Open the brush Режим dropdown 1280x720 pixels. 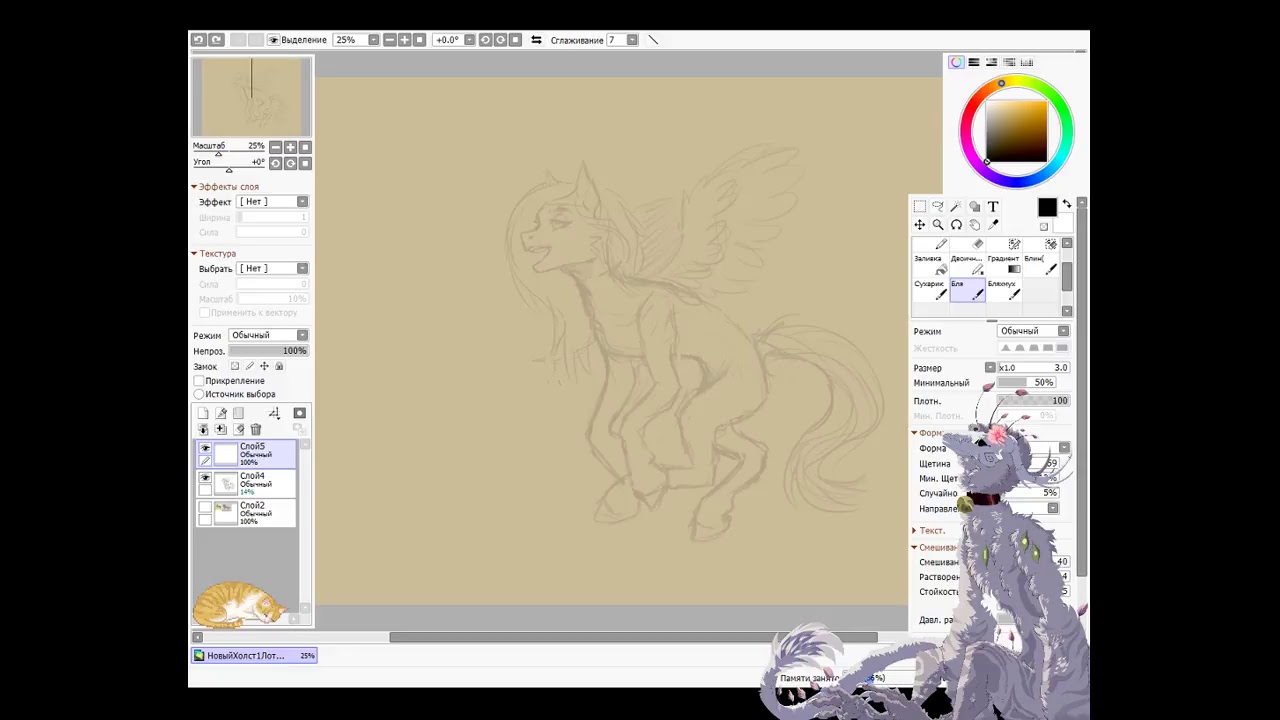pyautogui.click(x=1034, y=331)
